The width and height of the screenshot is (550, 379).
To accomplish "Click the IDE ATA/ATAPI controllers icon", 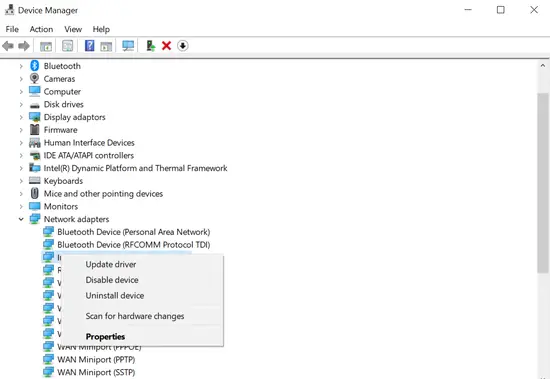I will pyautogui.click(x=35, y=155).
